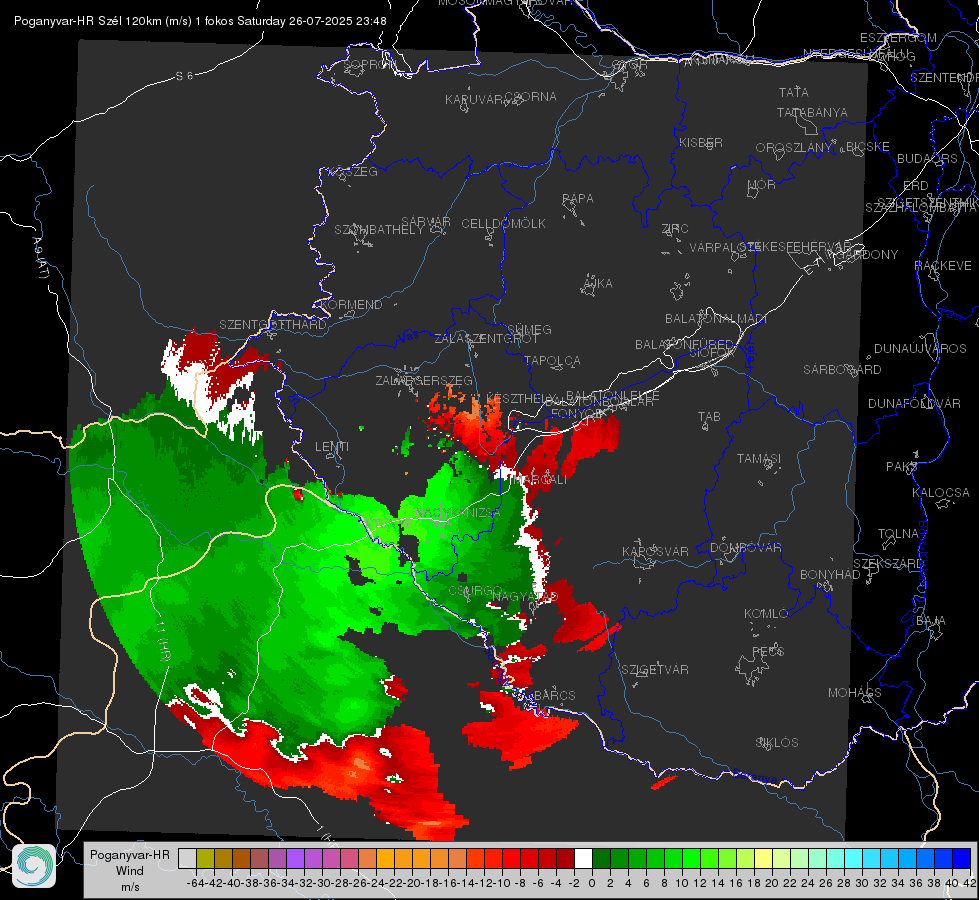Viewport: 979px width, 900px height.
Task: Click the SZOMBATHELY city label
Action: [x=379, y=230]
